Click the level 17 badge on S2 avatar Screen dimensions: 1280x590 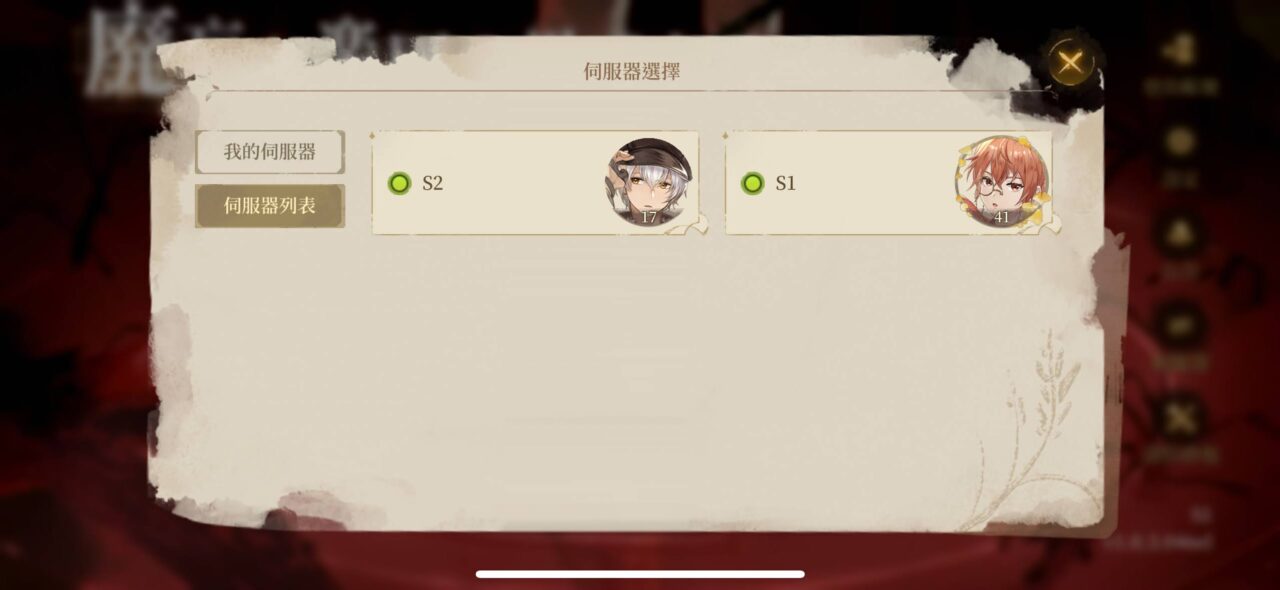(x=648, y=216)
